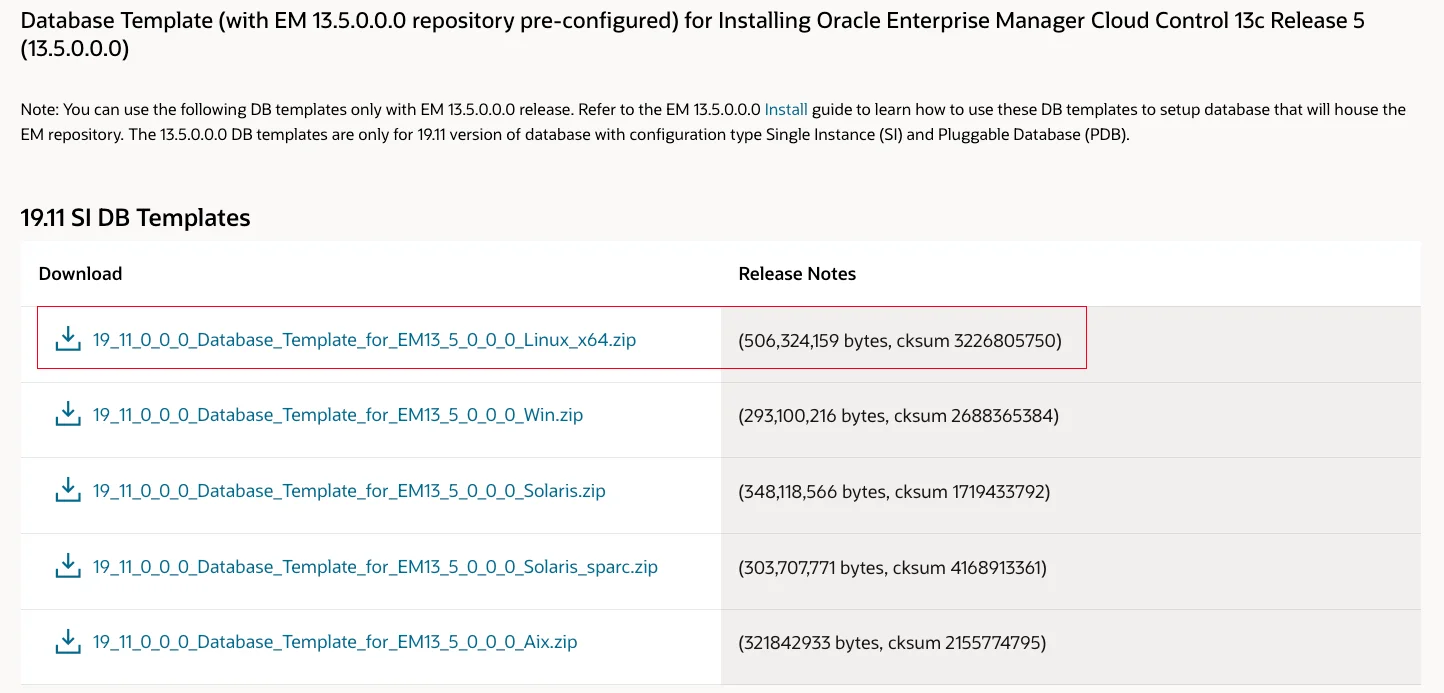This screenshot has height=693, width=1444.
Task: Click the download icon beside the Win.zip file
Action: (x=68, y=414)
